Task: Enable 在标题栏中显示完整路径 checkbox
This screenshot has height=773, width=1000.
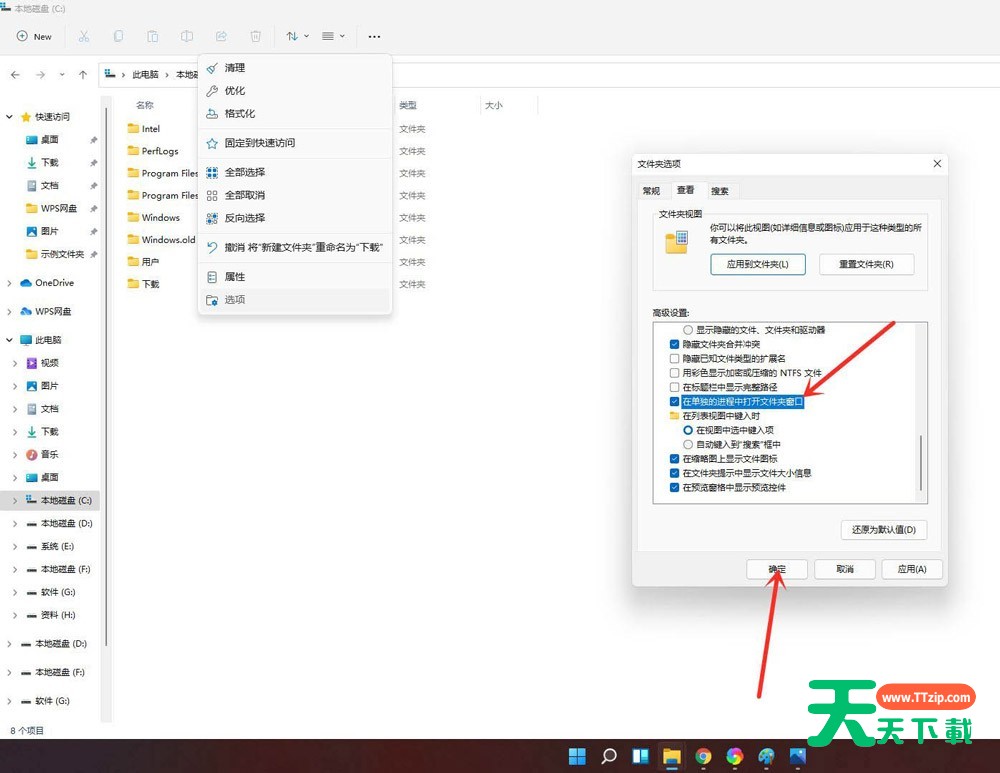Action: 674,387
